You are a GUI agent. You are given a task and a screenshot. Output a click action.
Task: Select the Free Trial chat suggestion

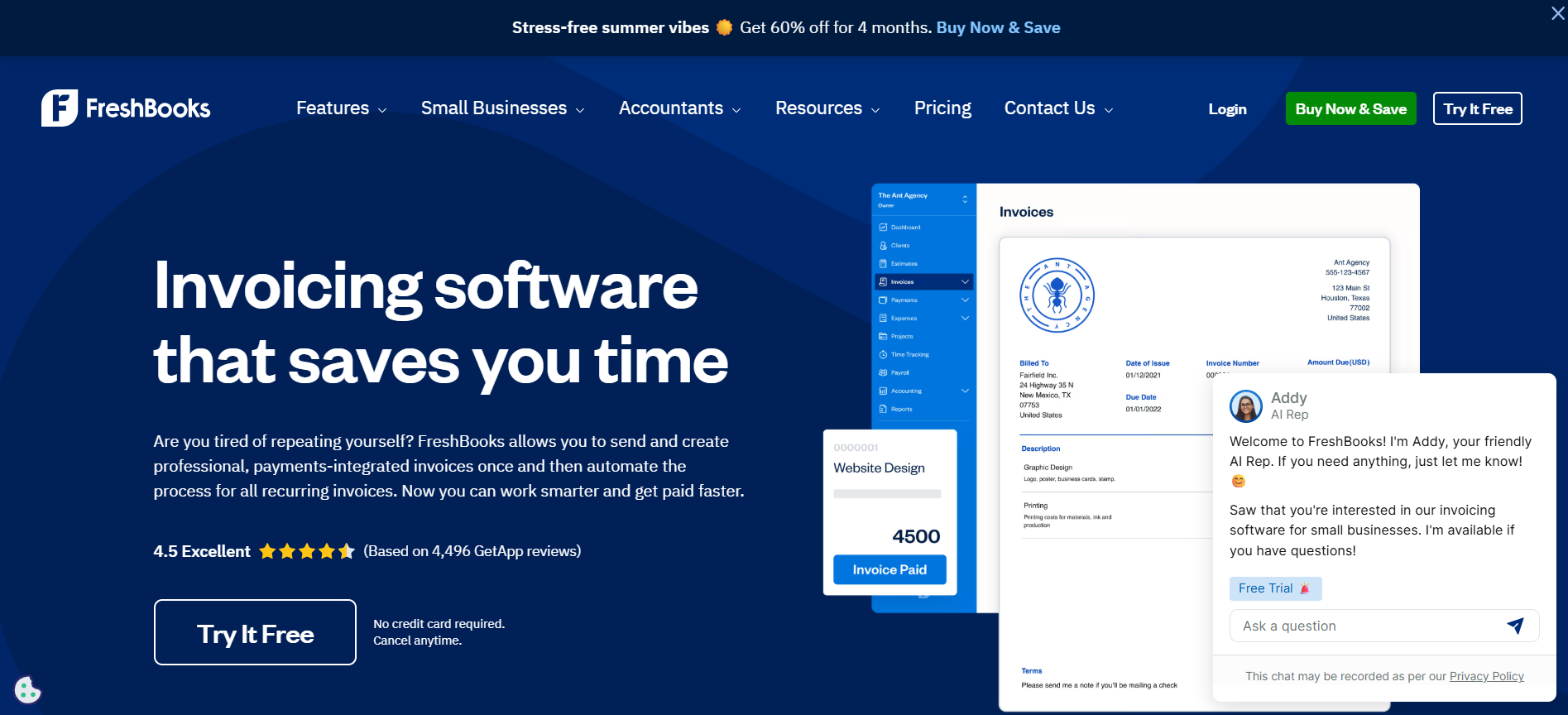pos(1275,588)
